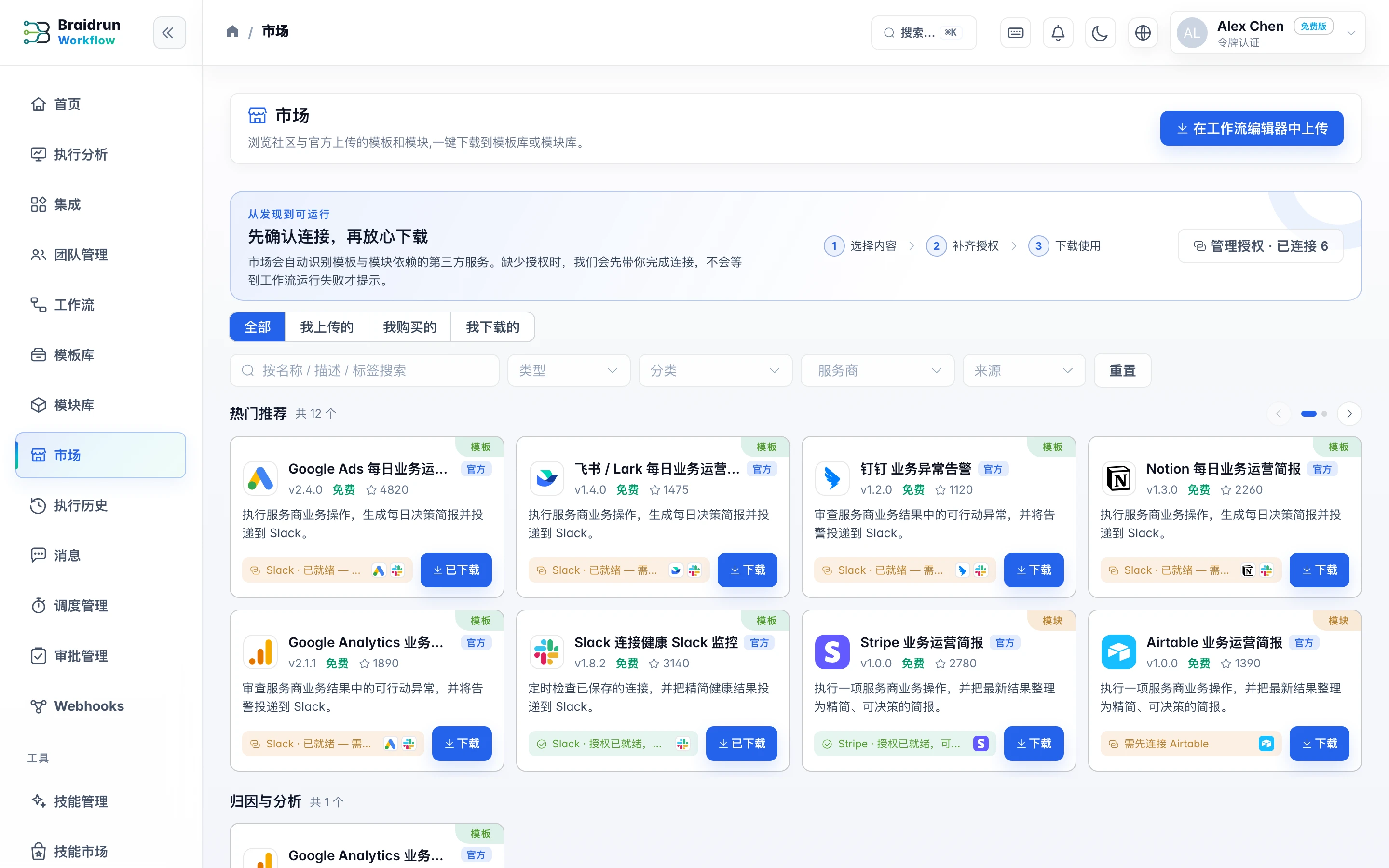Screen dimensions: 1389x868
Task: Select the 全部 tab
Action: [257, 327]
